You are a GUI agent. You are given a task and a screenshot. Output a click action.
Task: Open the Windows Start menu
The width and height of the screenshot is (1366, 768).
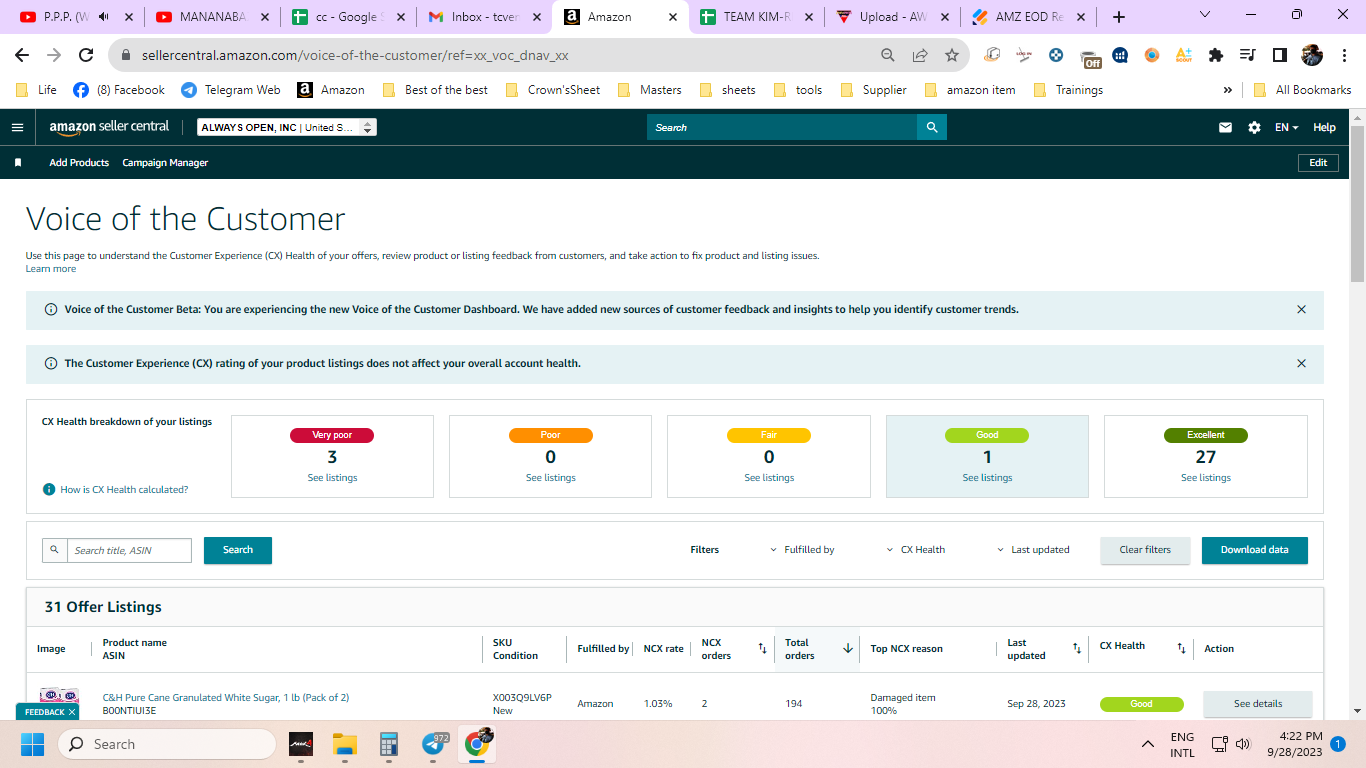coord(33,744)
